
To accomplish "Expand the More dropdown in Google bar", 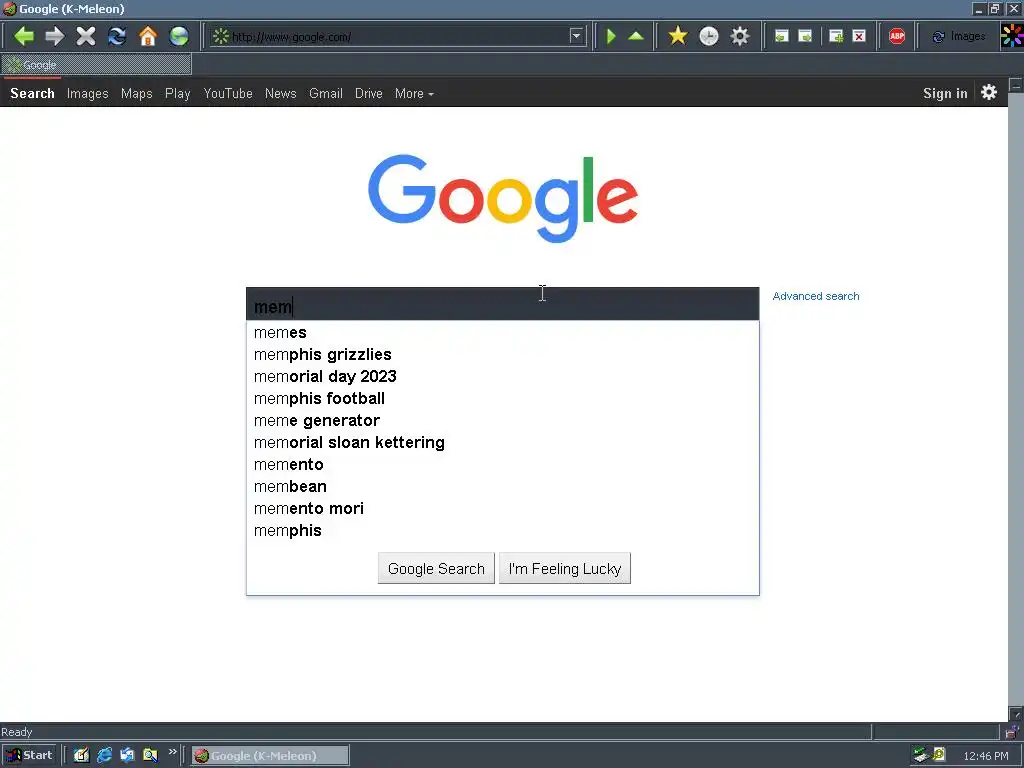I will click(414, 93).
